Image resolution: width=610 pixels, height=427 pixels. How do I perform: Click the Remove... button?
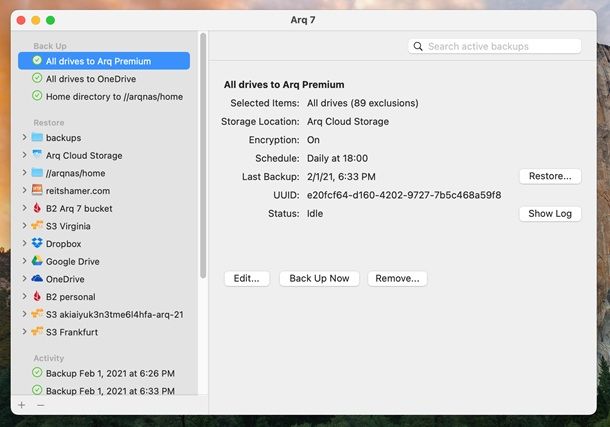397,278
